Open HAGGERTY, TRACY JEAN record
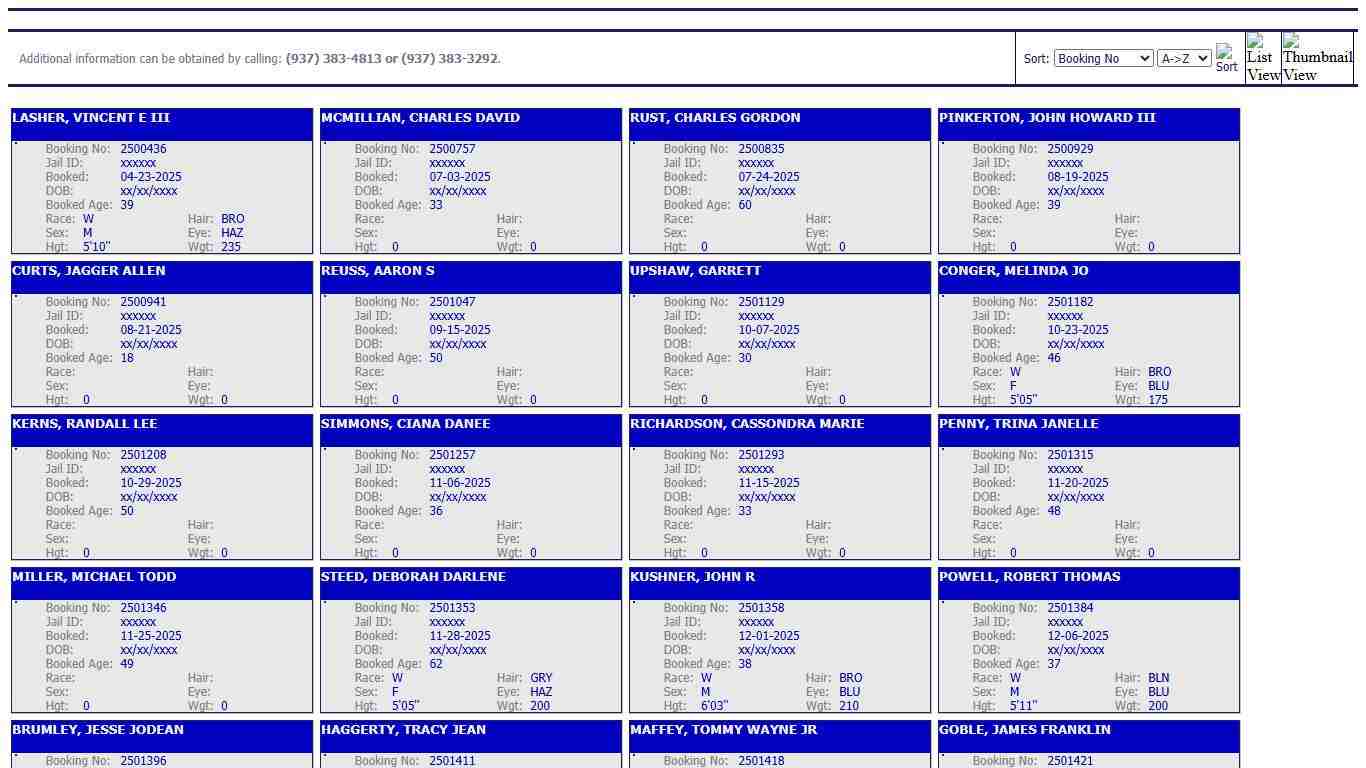 (403, 730)
